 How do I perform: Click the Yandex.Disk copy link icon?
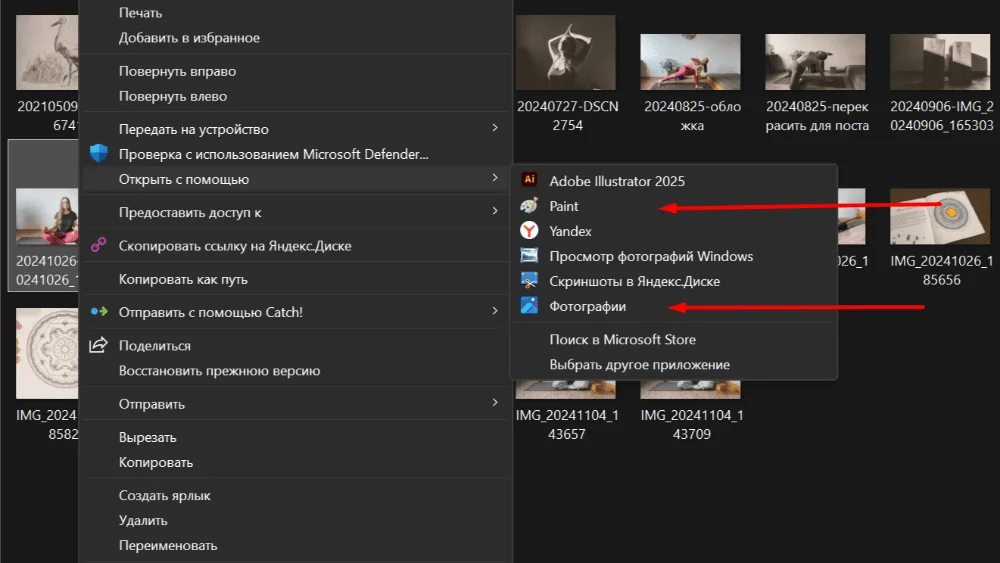point(99,246)
